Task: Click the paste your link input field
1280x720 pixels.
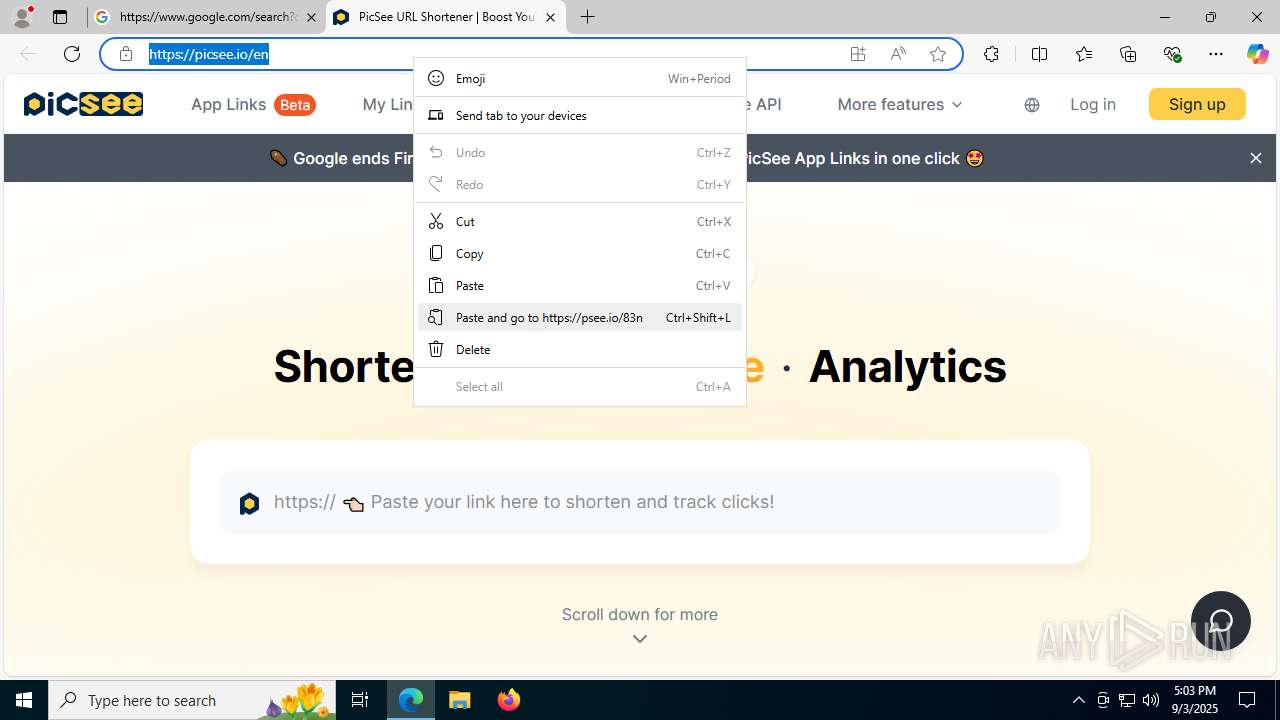Action: pyautogui.click(x=640, y=502)
